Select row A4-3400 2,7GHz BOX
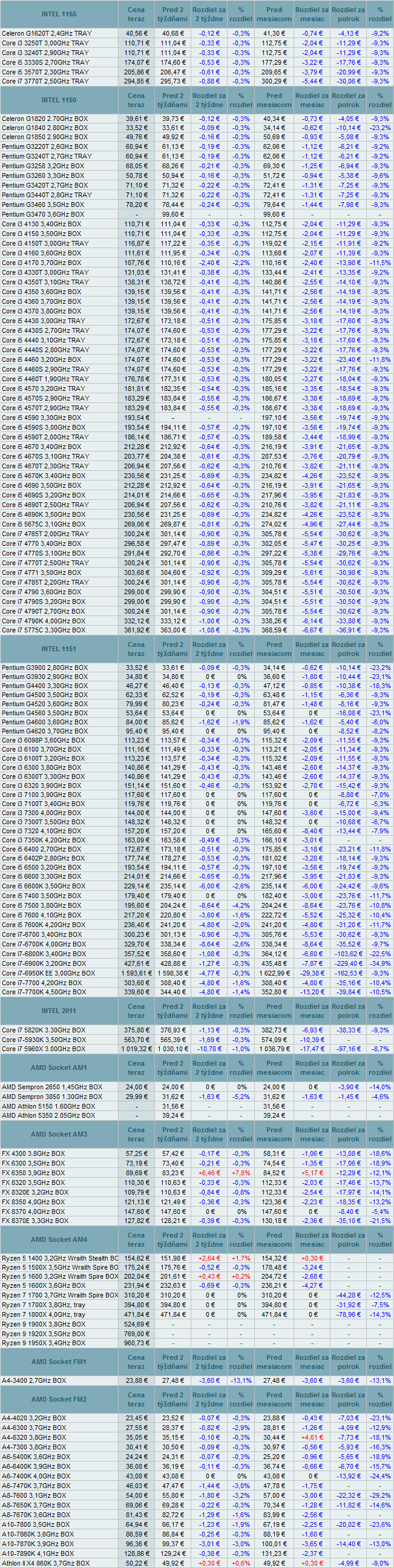This screenshot has width=394, height=1568. pyautogui.click(x=197, y=1380)
